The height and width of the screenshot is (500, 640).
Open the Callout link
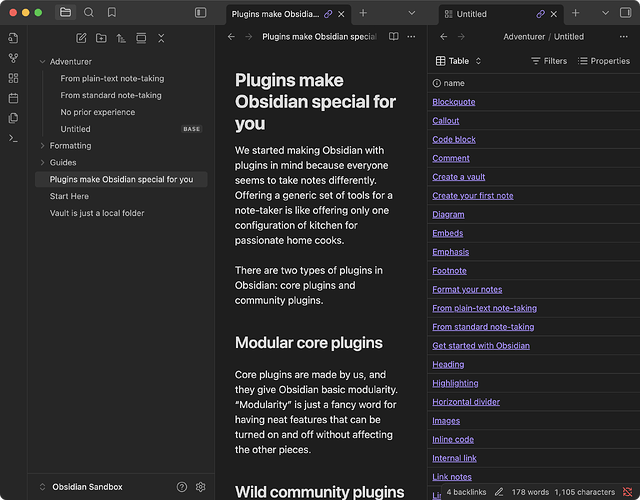click(x=446, y=121)
